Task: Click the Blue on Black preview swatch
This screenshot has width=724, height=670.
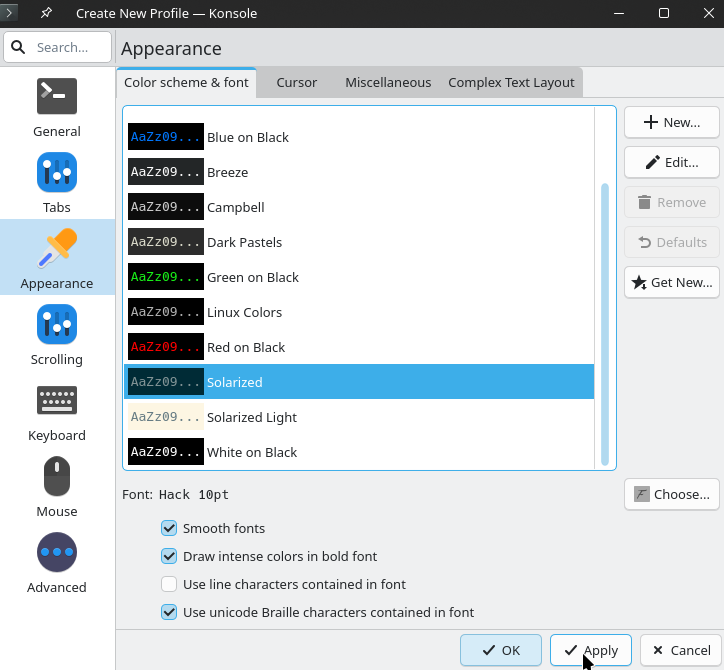Action: click(166, 137)
